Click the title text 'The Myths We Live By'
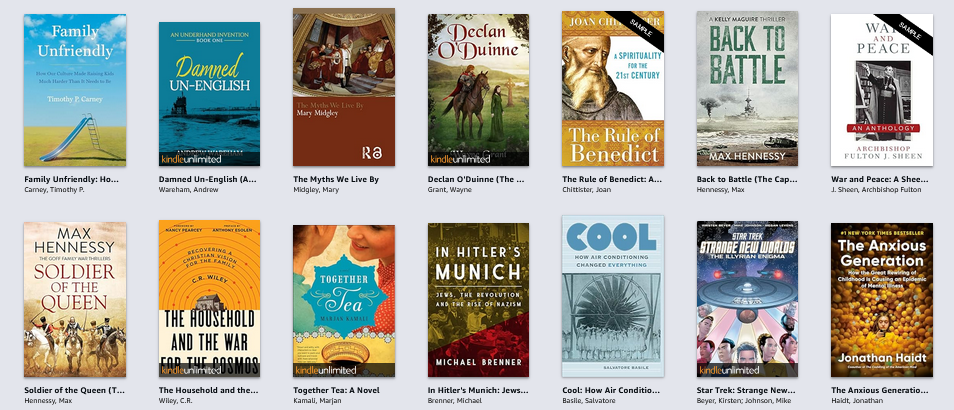The width and height of the screenshot is (954, 410). coord(336,179)
